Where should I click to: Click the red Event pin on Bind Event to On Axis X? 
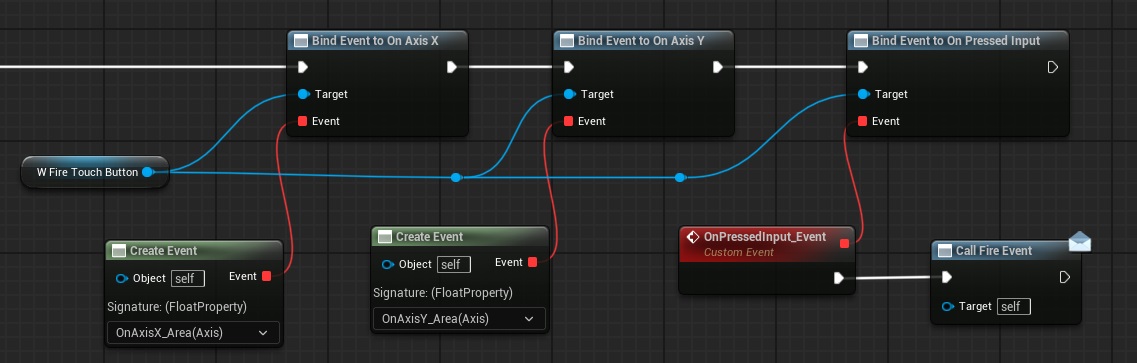302,121
